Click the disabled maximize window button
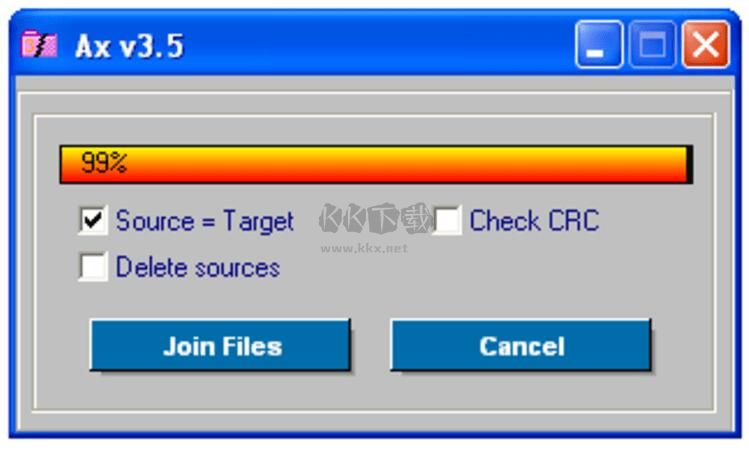 click(x=653, y=44)
